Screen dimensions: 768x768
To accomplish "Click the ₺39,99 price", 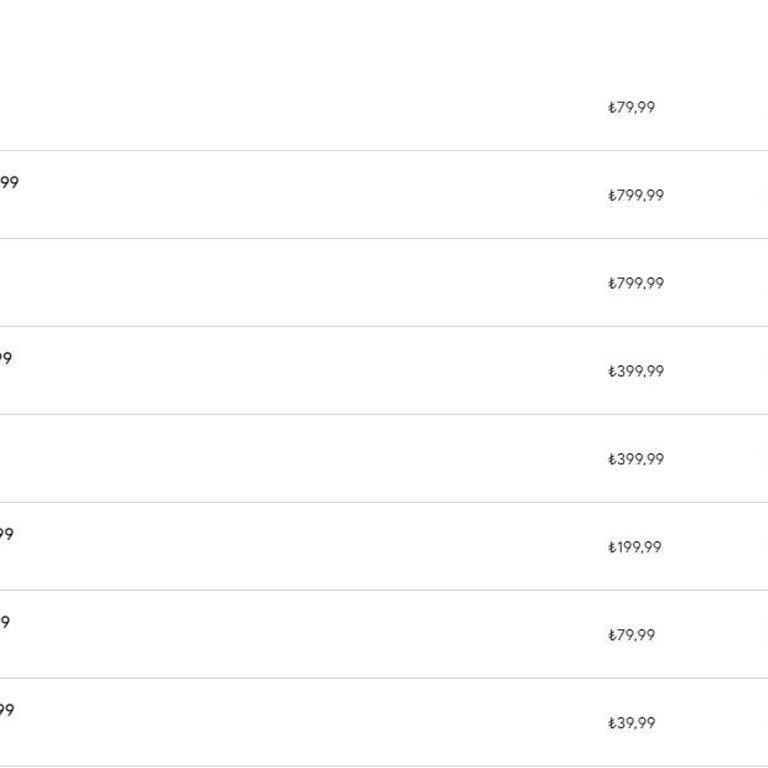I will coord(631,723).
